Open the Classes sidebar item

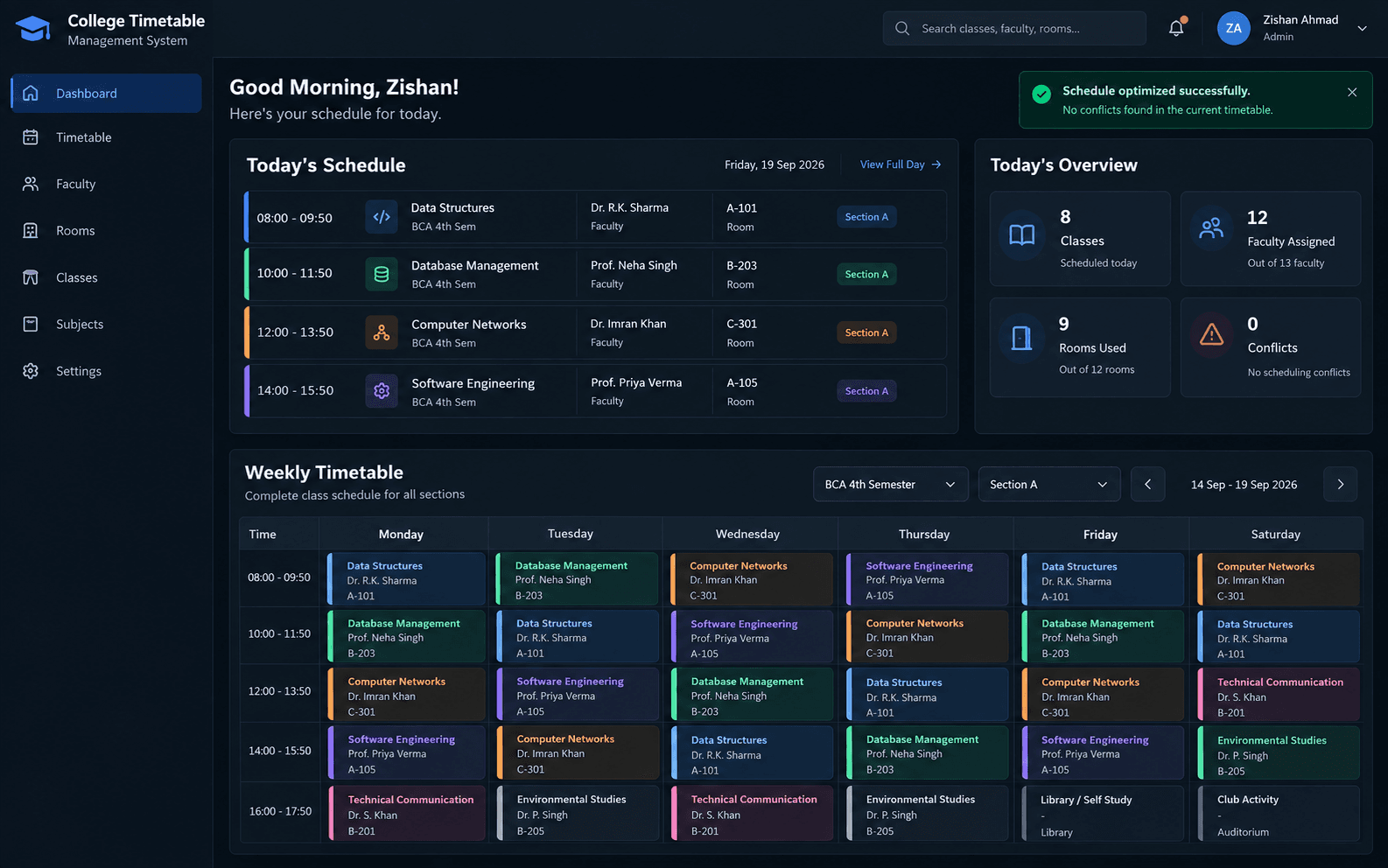tap(106, 277)
